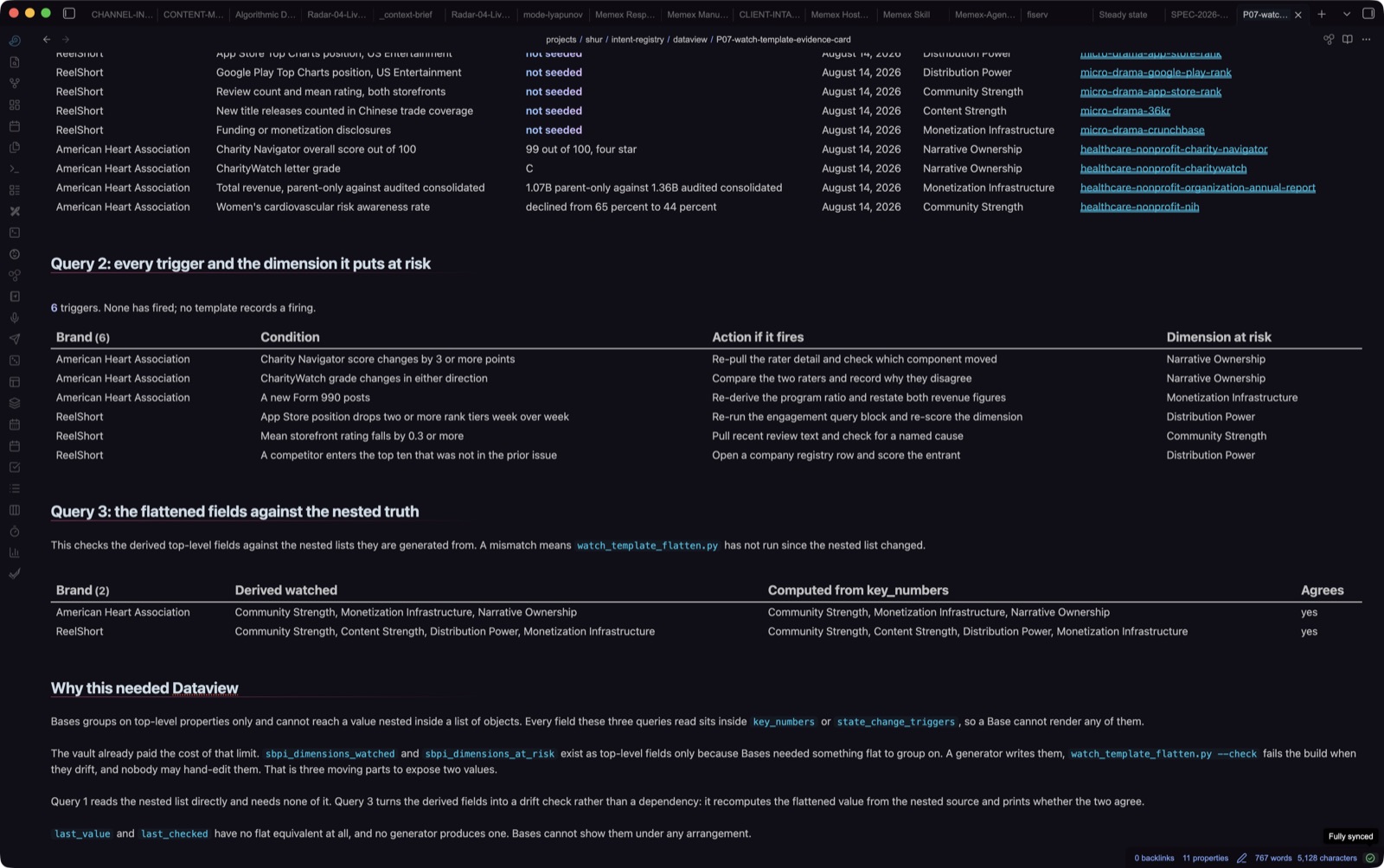
Task: Click 'Derived watched' column header
Action: [285, 590]
